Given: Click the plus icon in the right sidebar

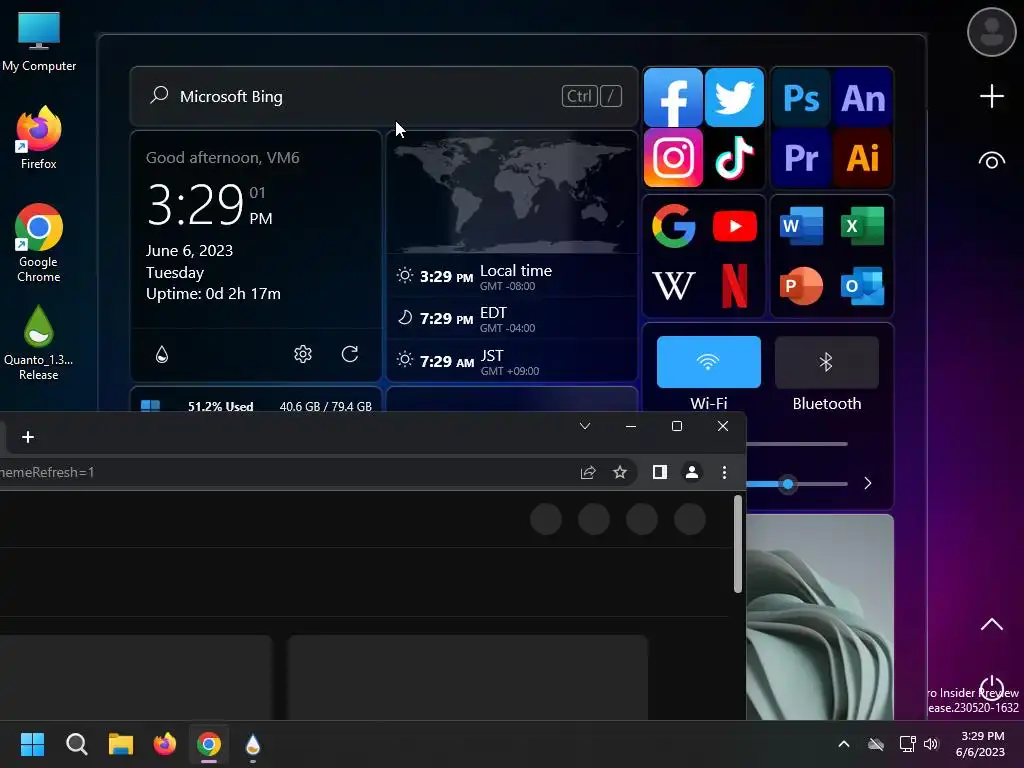Looking at the screenshot, I should click(991, 96).
